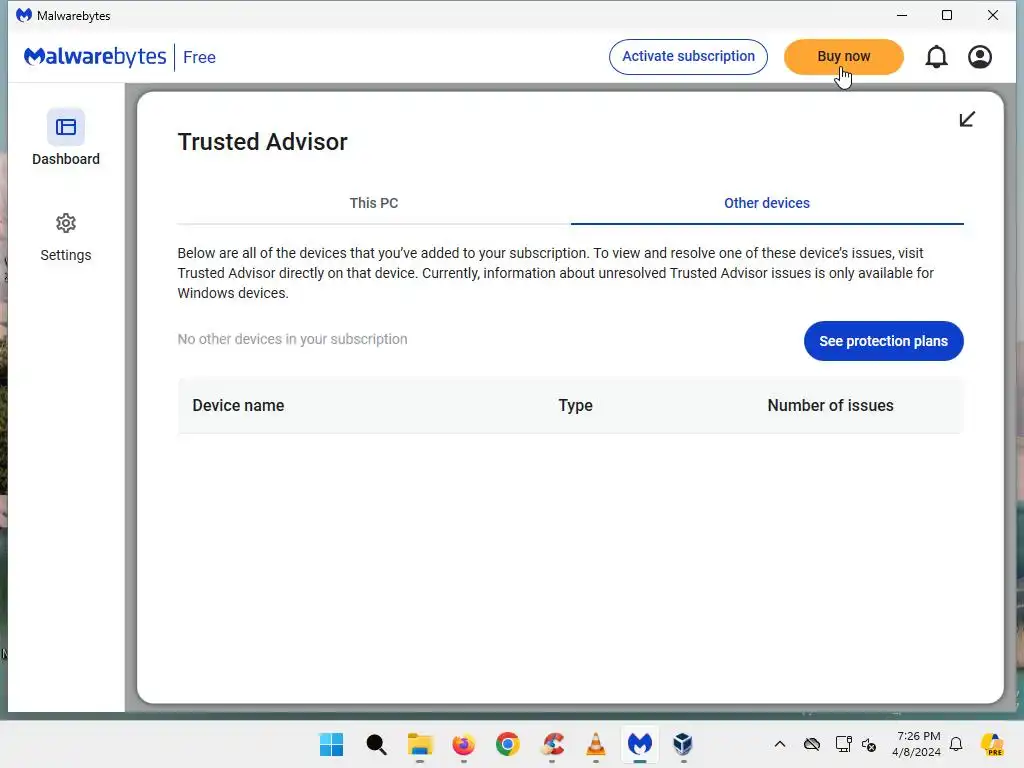
Task: Click See protection plans button
Action: [884, 341]
